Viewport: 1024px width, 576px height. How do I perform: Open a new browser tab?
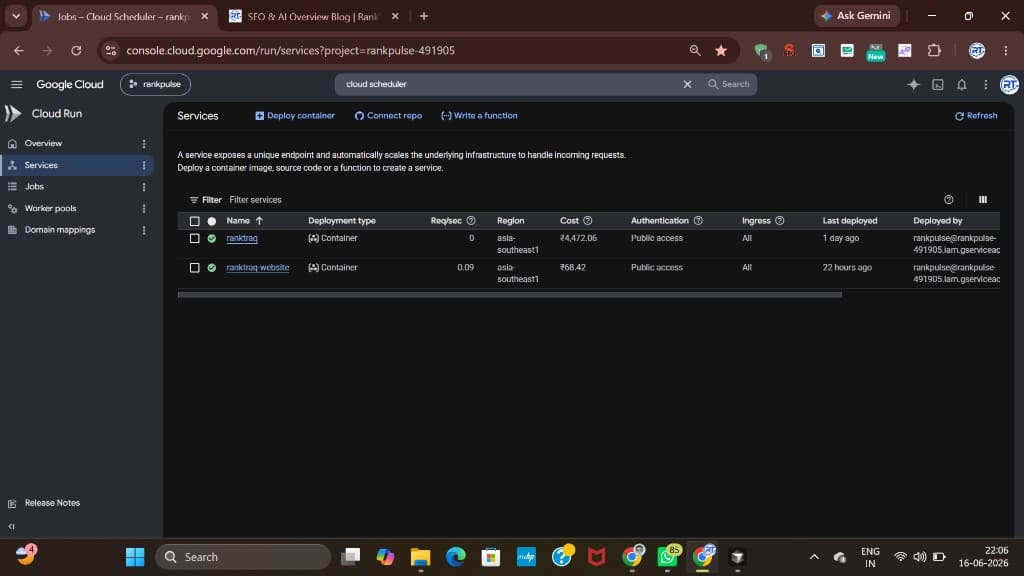tap(424, 16)
